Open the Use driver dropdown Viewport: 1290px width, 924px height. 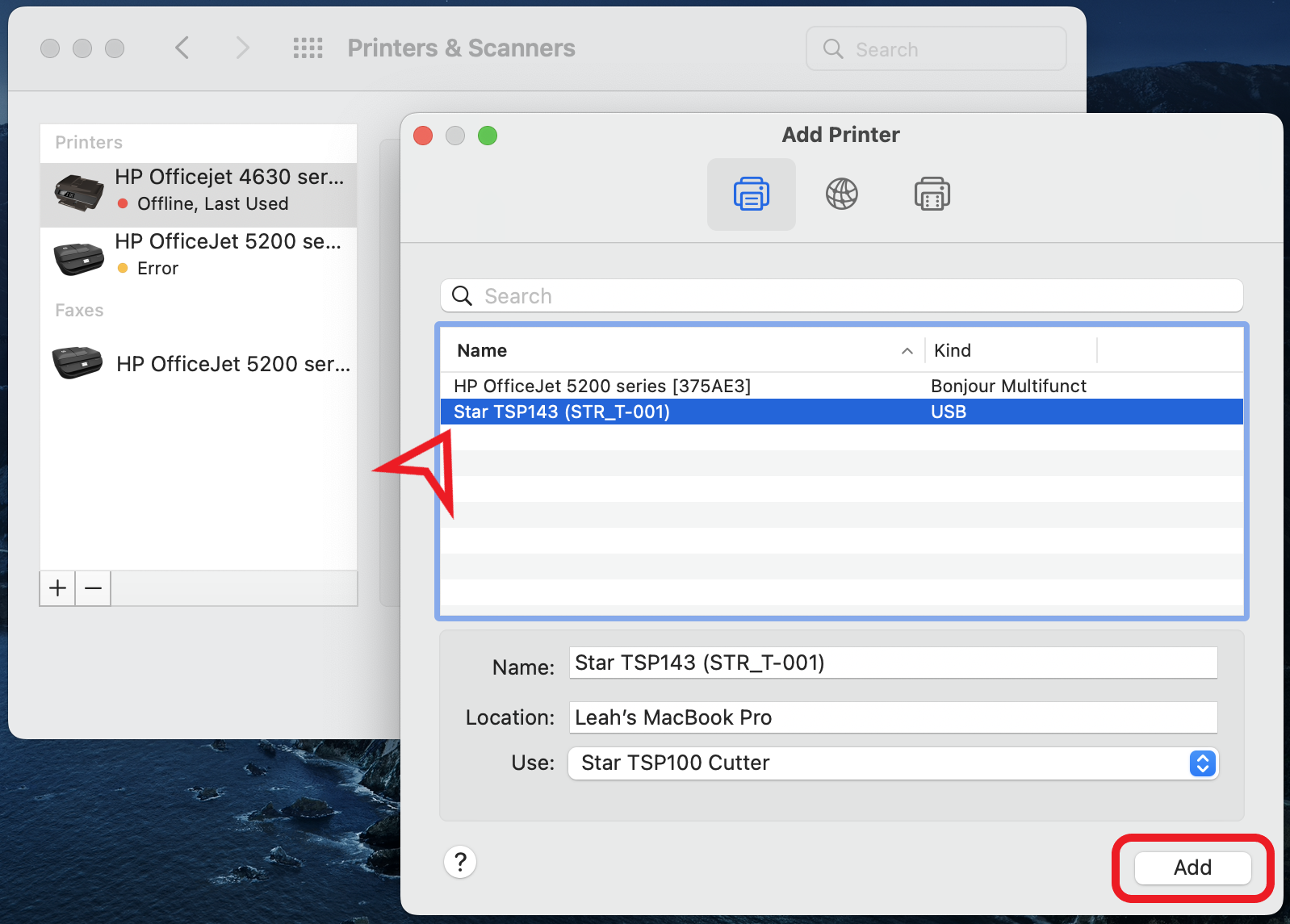pos(893,763)
